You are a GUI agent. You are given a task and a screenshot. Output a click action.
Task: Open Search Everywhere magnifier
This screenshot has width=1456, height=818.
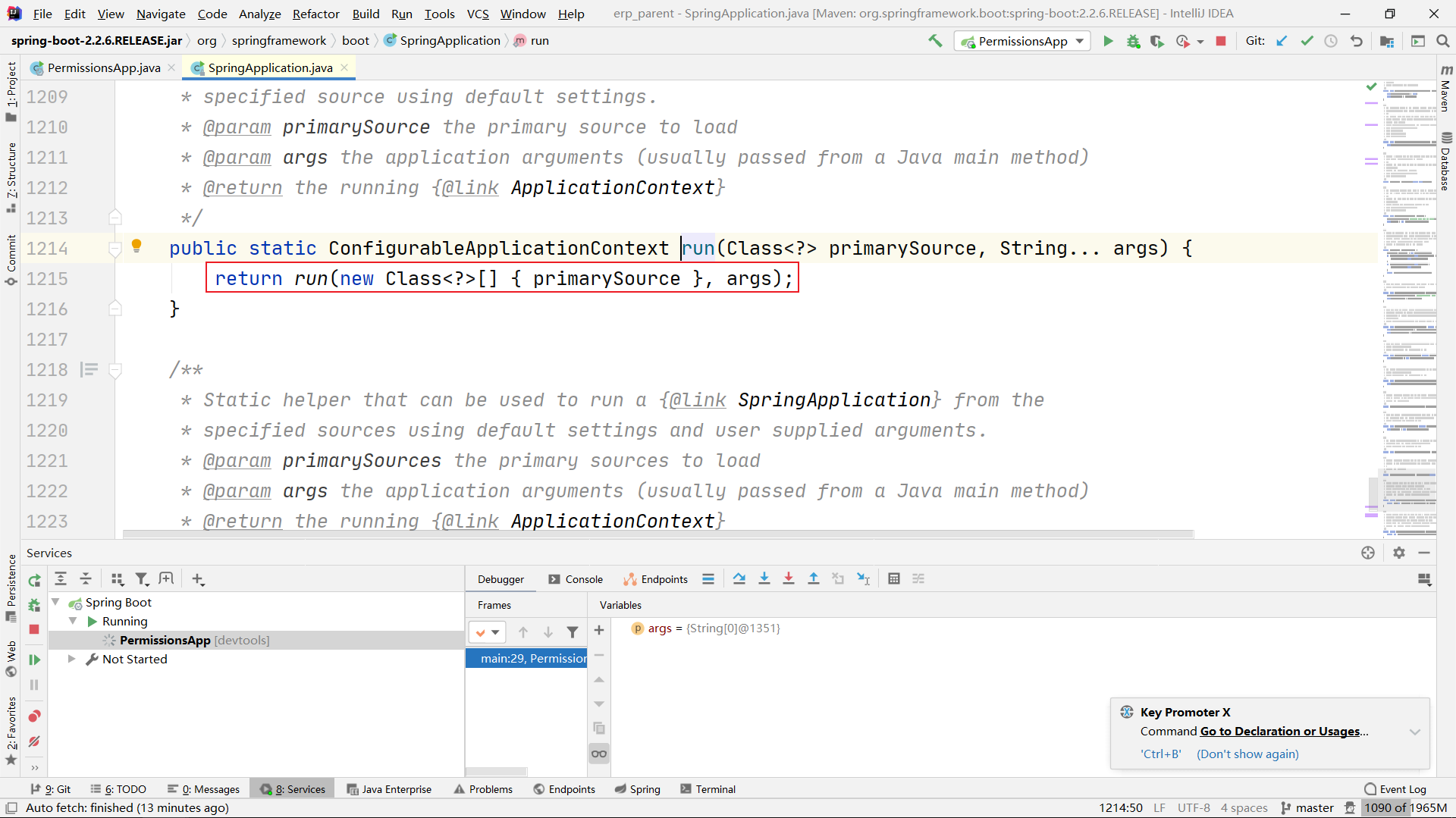[1442, 41]
